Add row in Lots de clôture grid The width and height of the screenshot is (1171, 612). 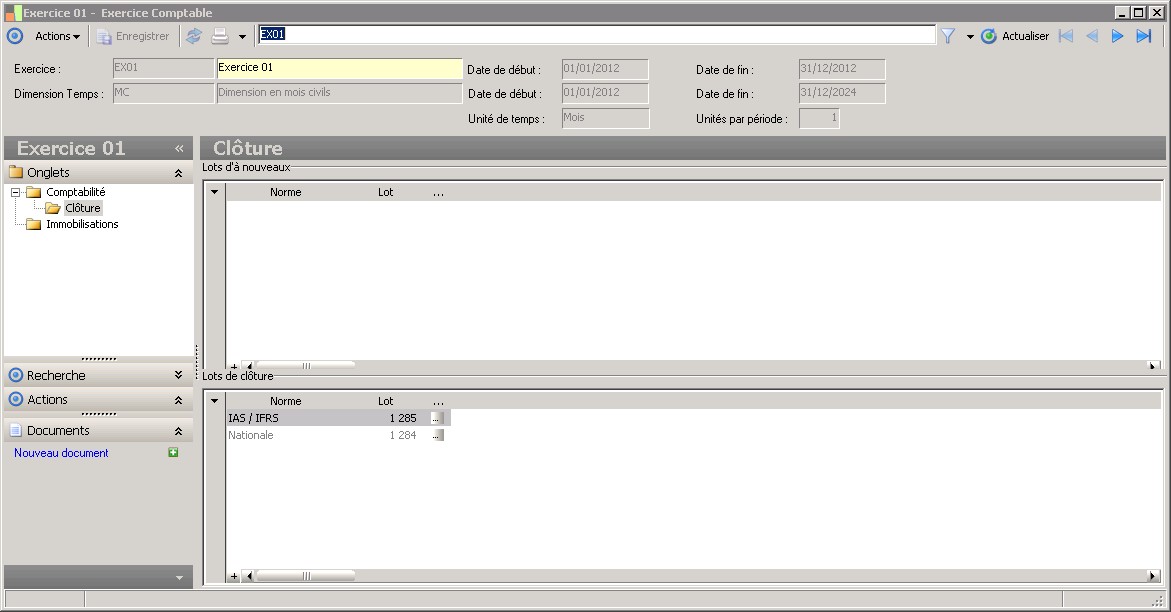pos(234,576)
